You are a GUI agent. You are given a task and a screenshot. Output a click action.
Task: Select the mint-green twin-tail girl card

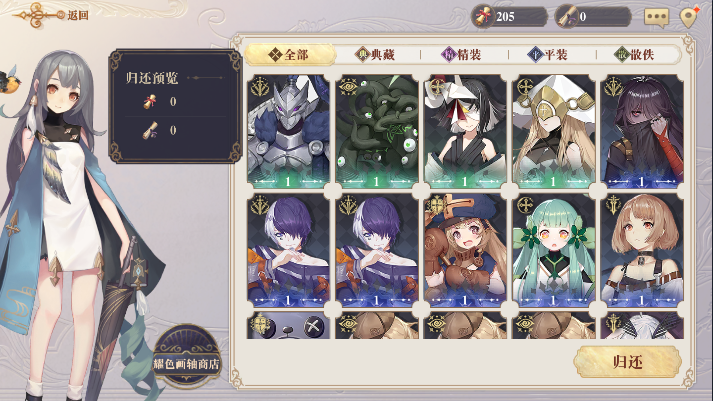(x=553, y=250)
